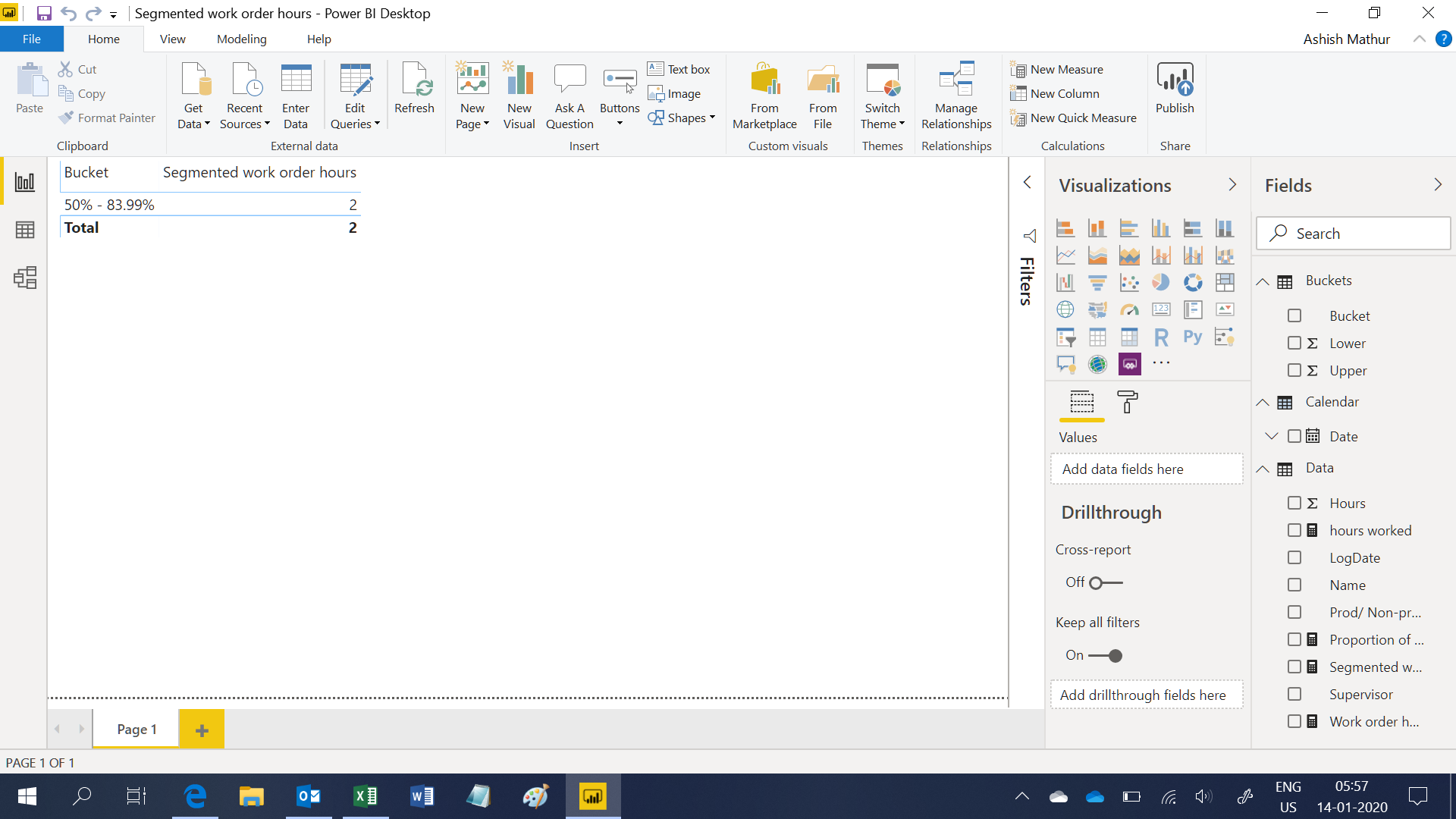Click the Refresh data icon
This screenshot has width=1456, height=819.
click(414, 89)
